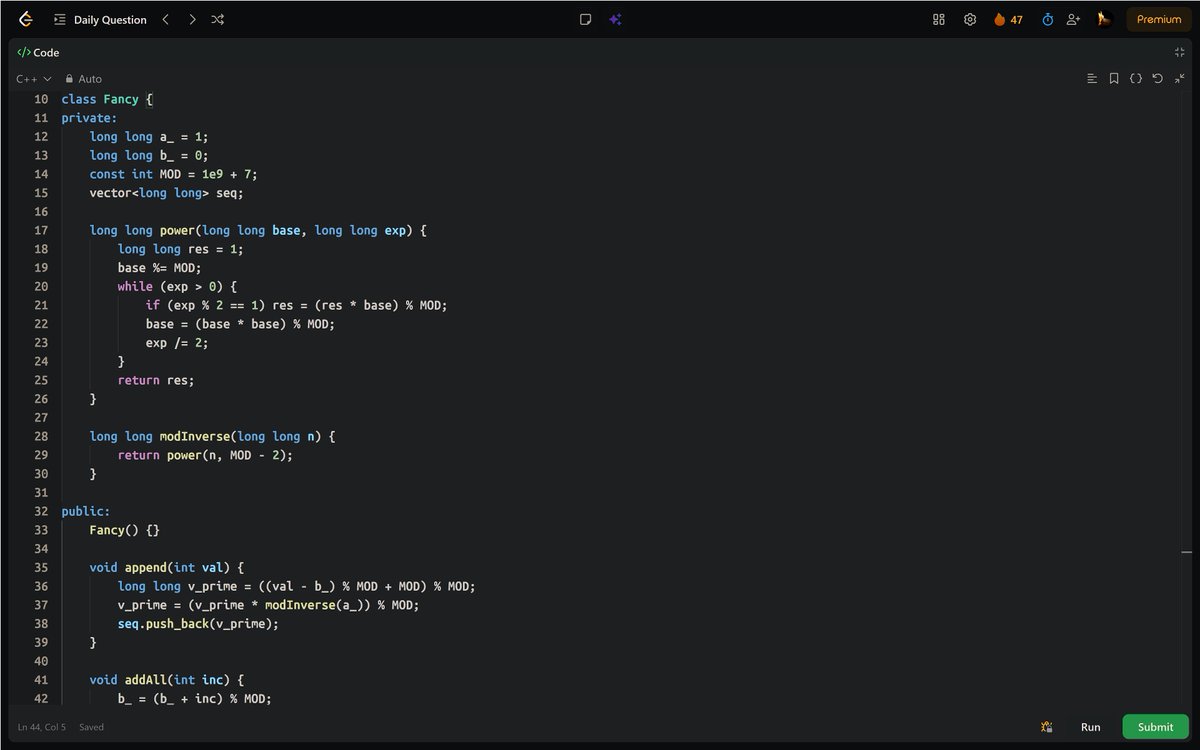1200x750 pixels.
Task: Click the 'return power(n, MOD - 2);' line
Action: coord(205,455)
